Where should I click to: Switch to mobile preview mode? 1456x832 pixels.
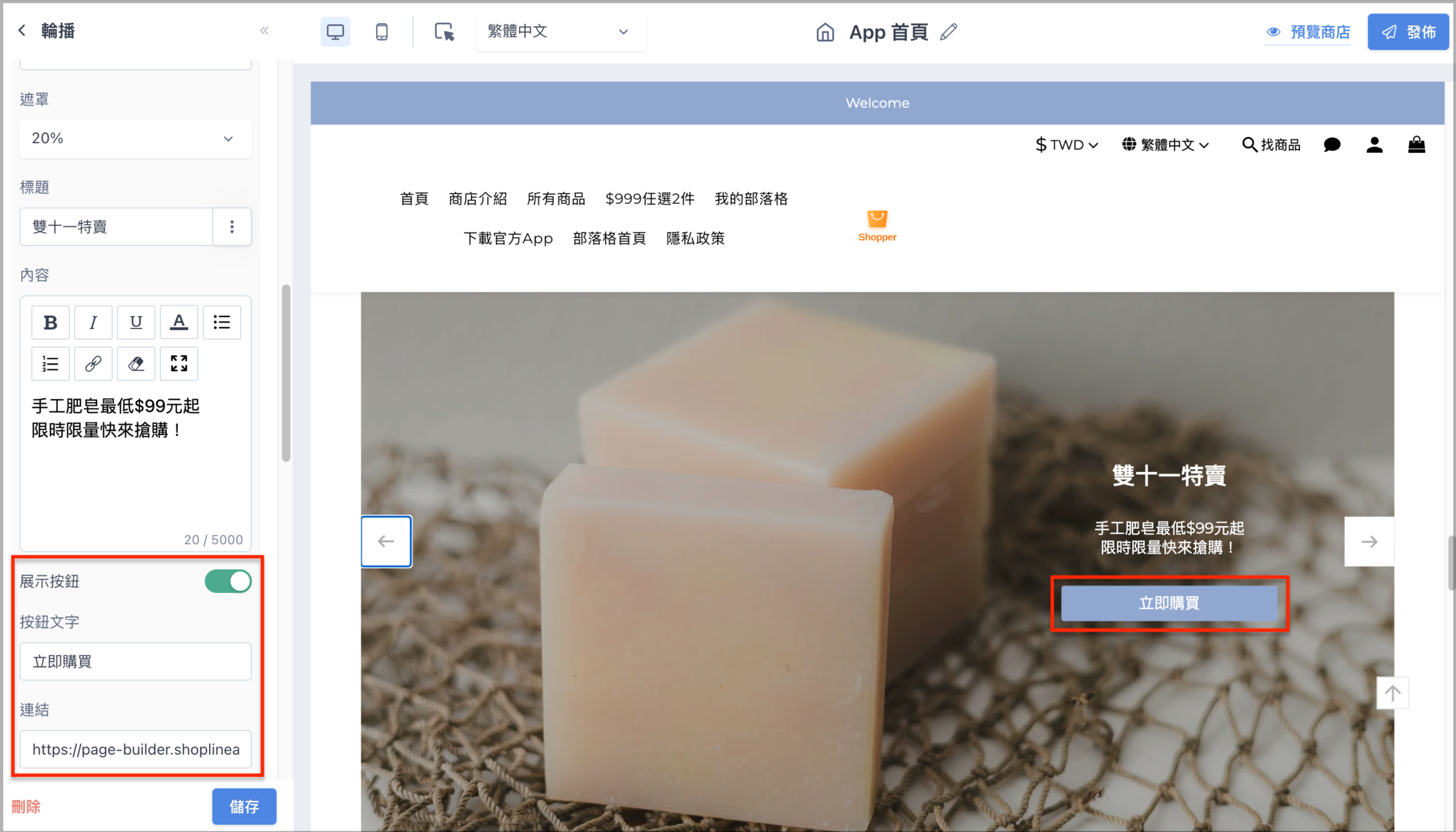click(382, 32)
